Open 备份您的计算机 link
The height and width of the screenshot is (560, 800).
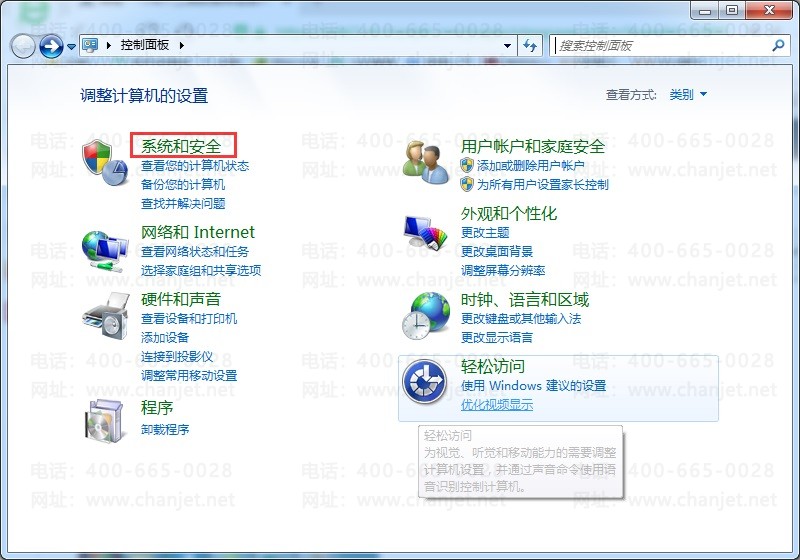click(183, 185)
